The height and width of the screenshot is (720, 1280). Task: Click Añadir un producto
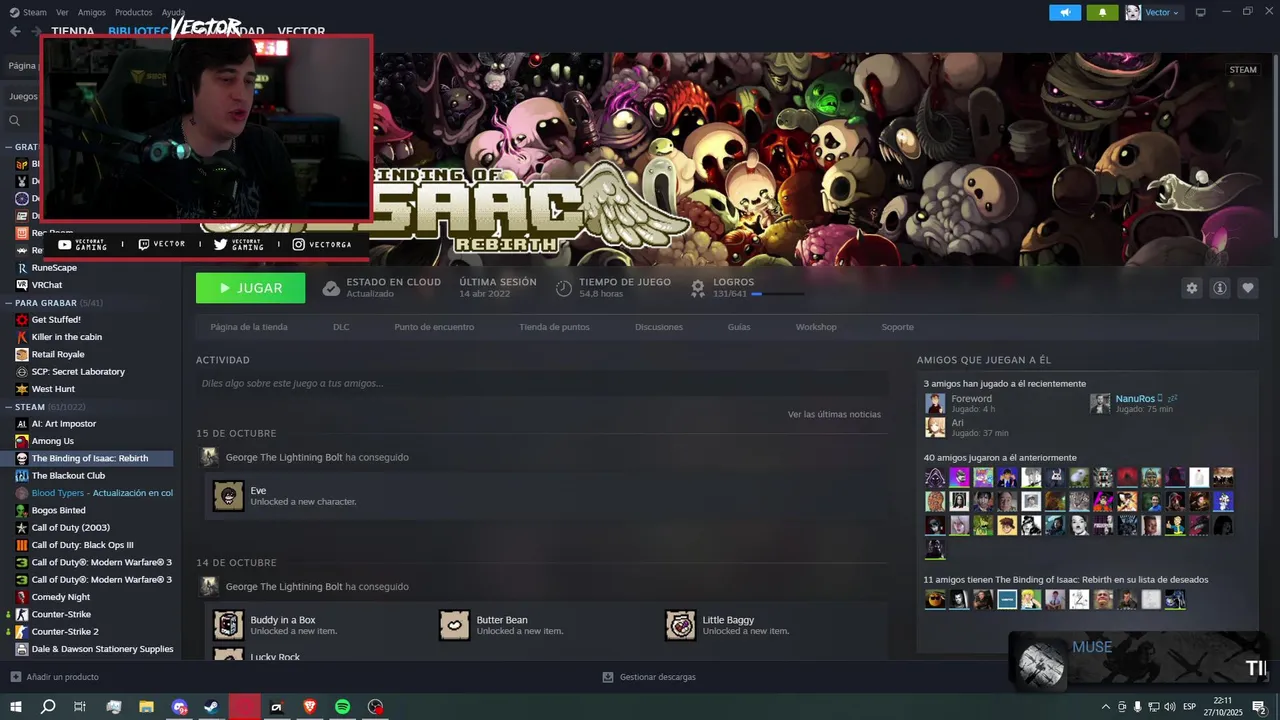click(x=62, y=677)
